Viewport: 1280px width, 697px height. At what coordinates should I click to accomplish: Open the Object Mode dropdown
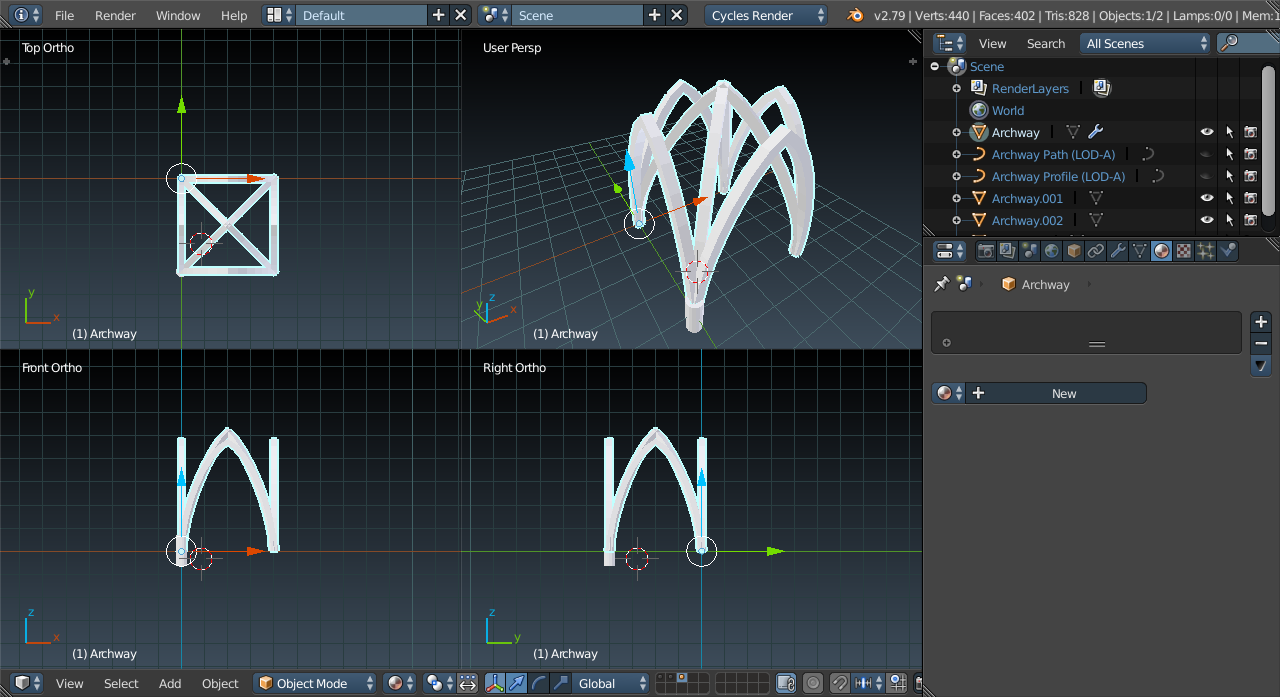point(316,684)
